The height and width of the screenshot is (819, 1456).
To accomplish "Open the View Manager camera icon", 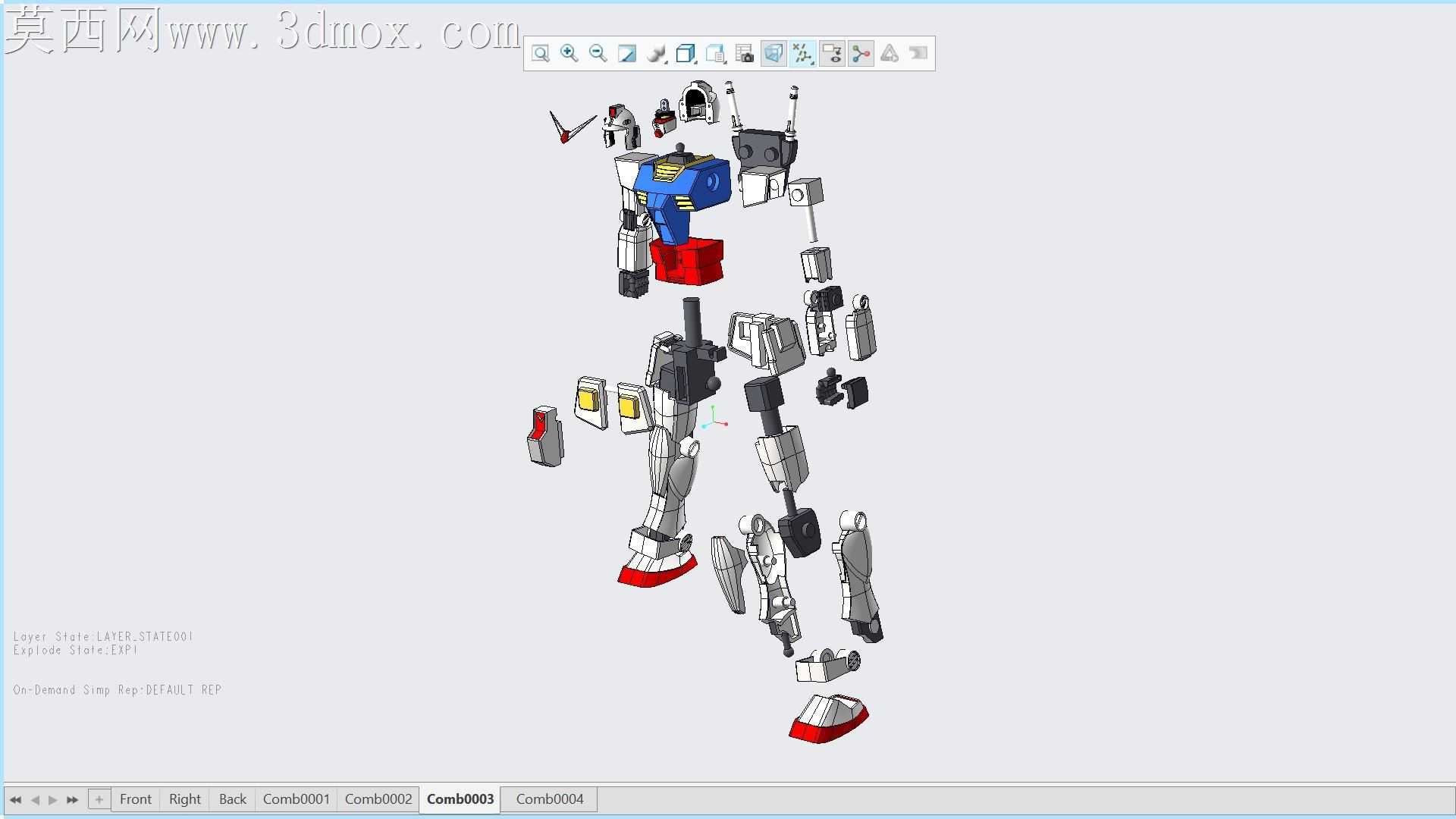I will (745, 54).
